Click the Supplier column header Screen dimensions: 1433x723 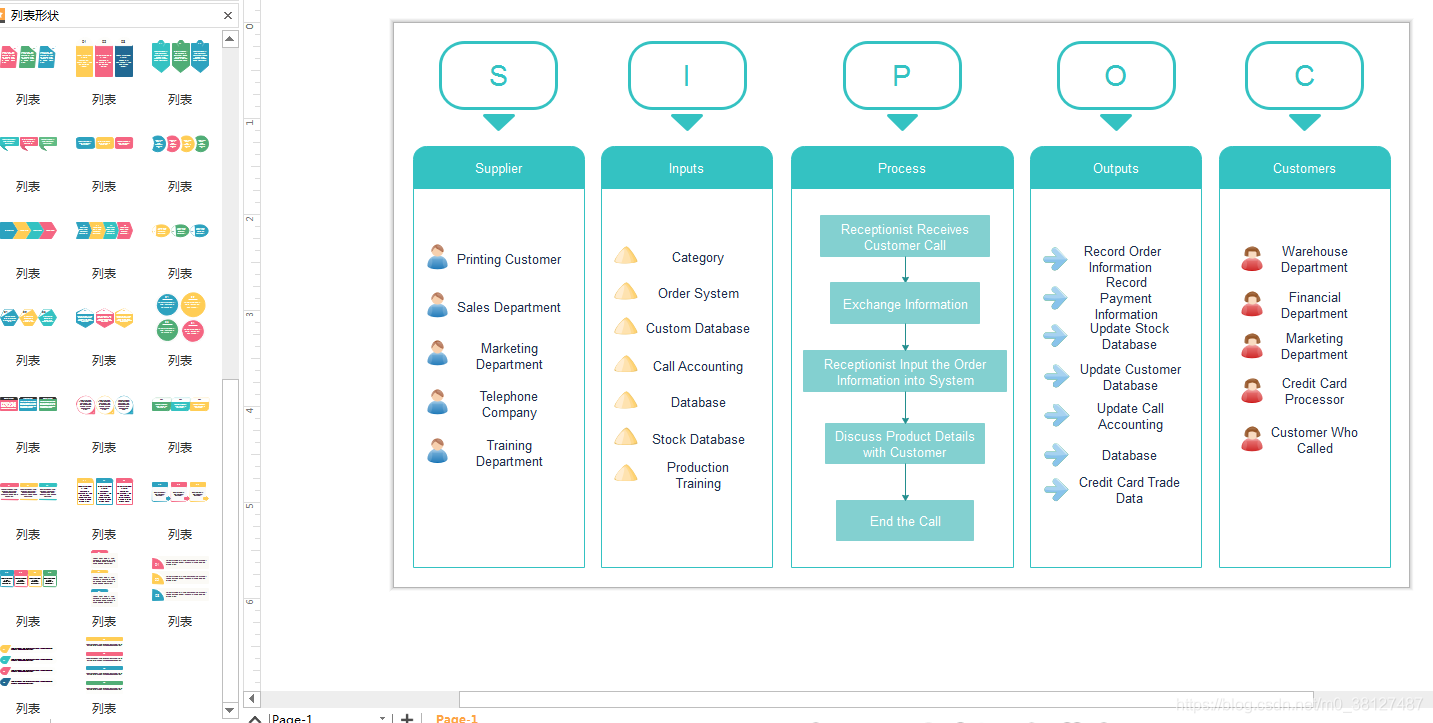pyautogui.click(x=499, y=168)
